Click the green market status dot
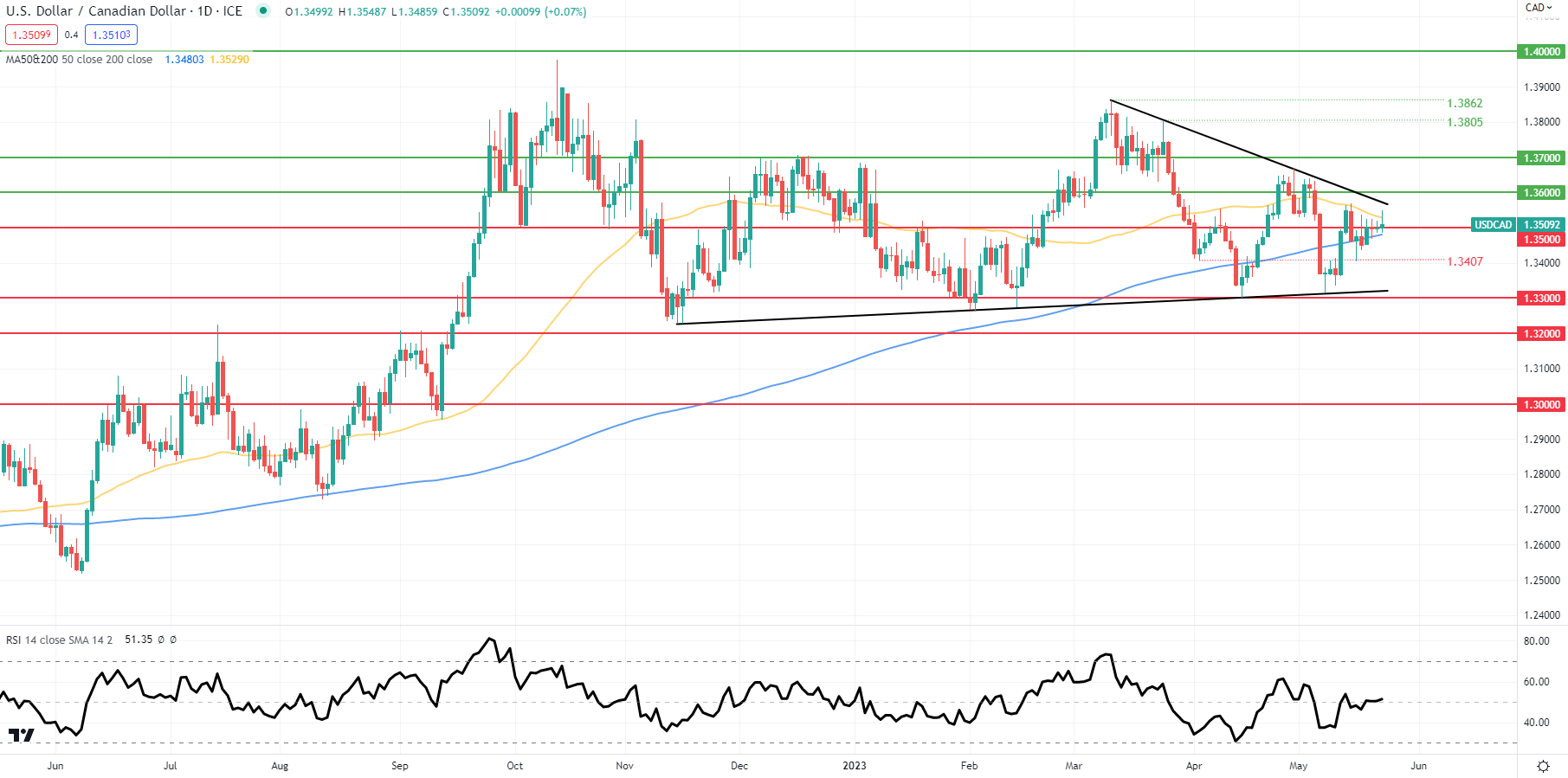Screen dimensions: 1568x778 (x=263, y=11)
